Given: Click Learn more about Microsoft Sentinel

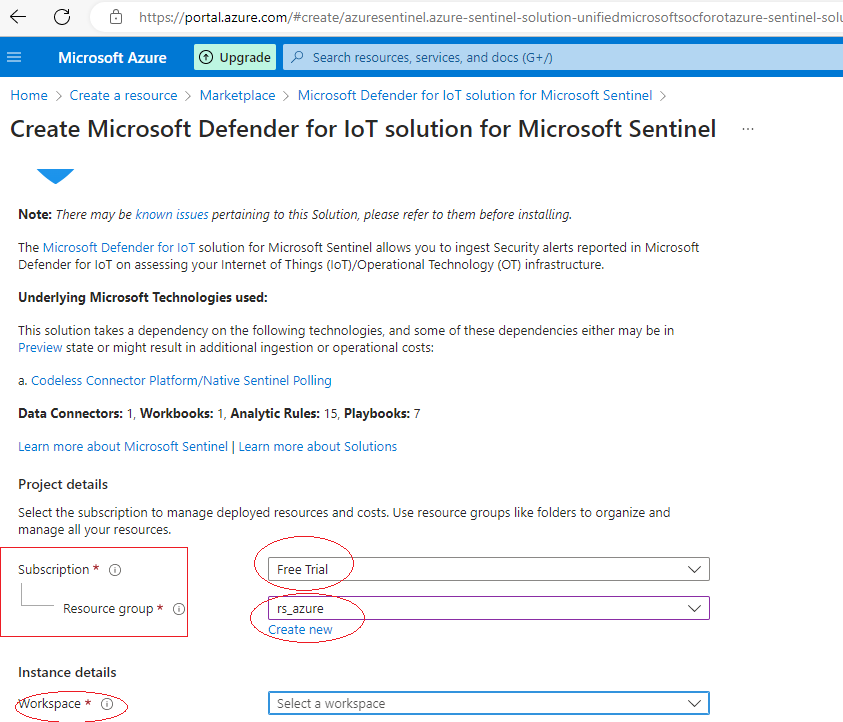Looking at the screenshot, I should 122,446.
